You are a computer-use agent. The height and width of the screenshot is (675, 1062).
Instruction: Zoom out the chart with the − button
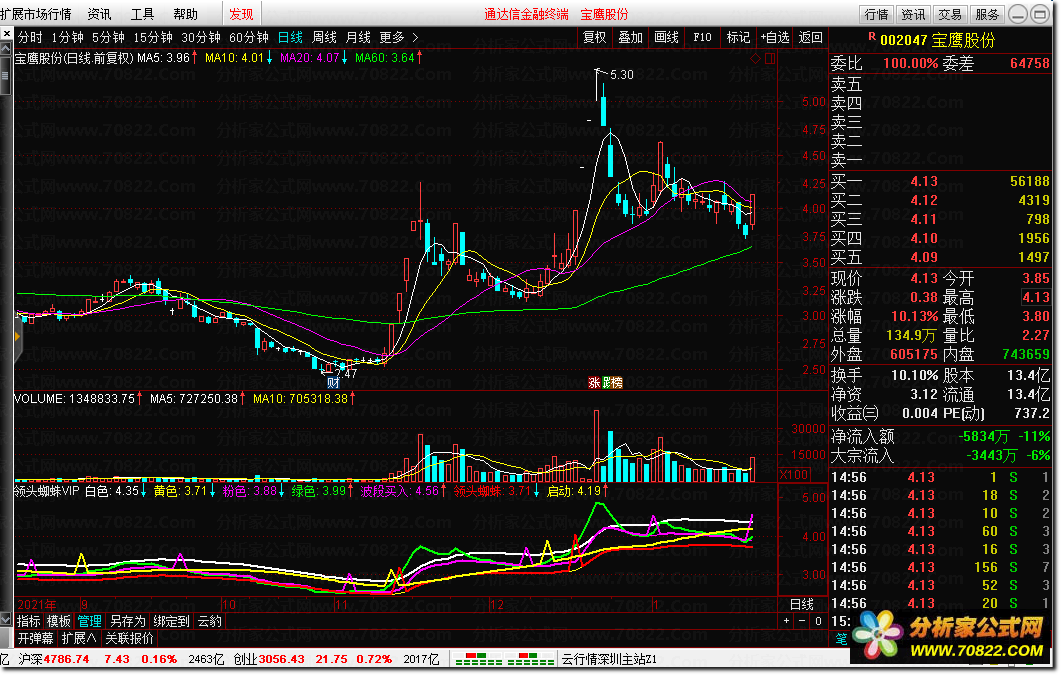point(802,621)
